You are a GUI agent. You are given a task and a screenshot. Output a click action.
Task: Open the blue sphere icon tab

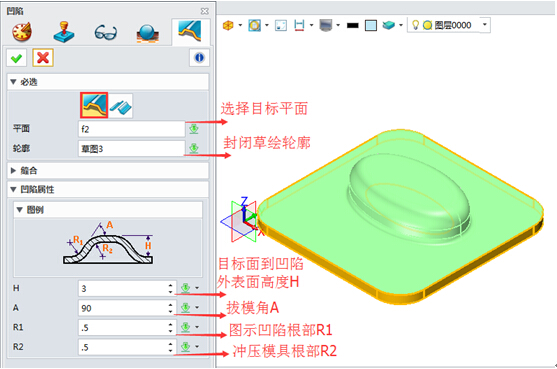pyautogui.click(x=147, y=33)
